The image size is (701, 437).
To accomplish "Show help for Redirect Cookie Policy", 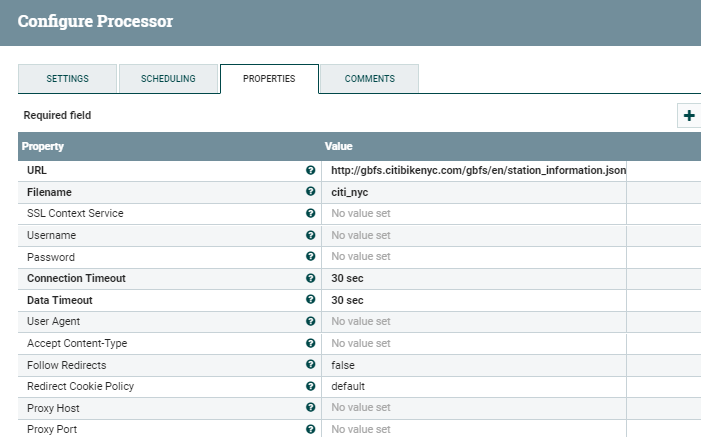I will [x=310, y=386].
